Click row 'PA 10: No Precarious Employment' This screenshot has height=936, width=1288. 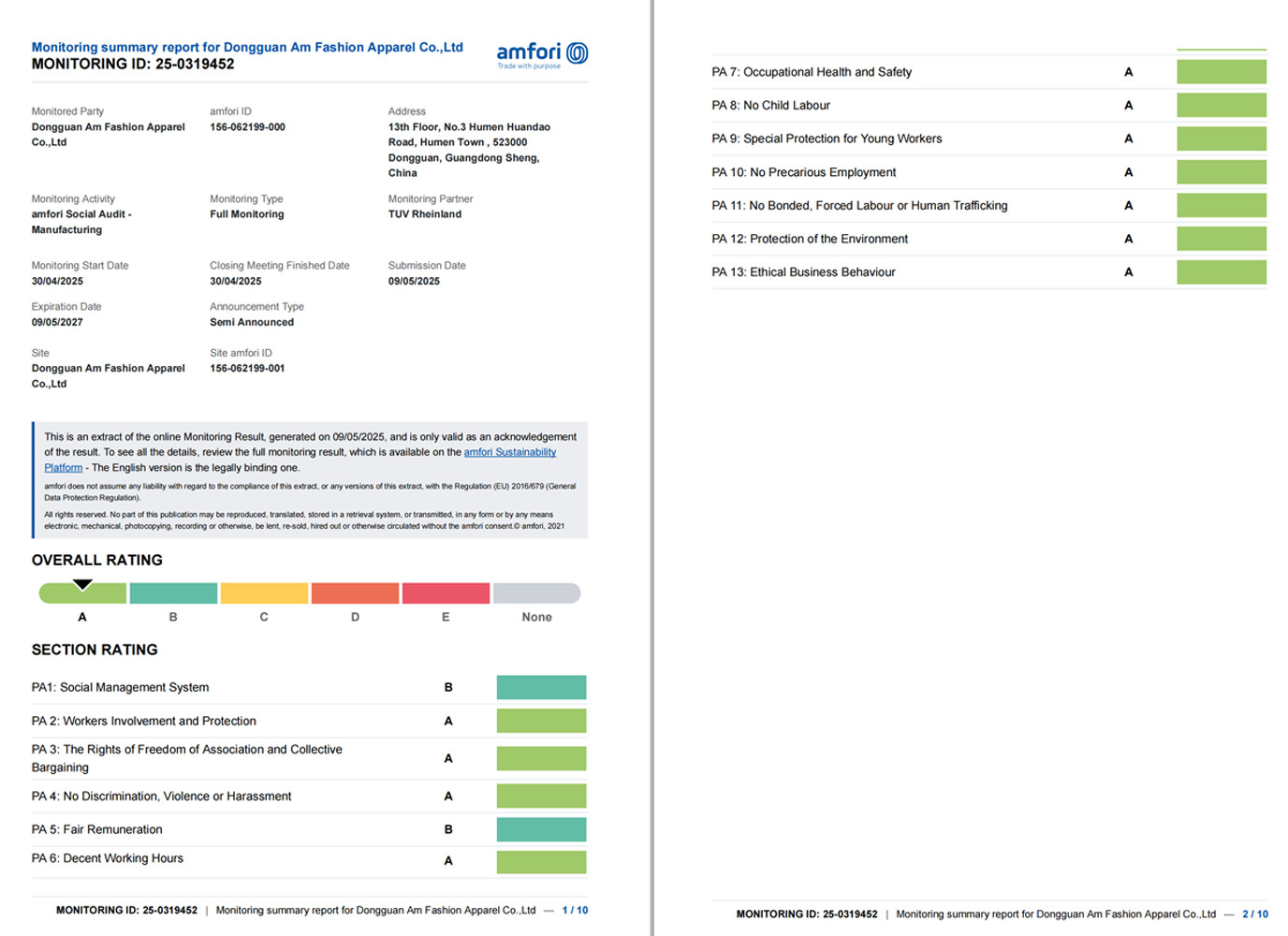[x=989, y=172]
